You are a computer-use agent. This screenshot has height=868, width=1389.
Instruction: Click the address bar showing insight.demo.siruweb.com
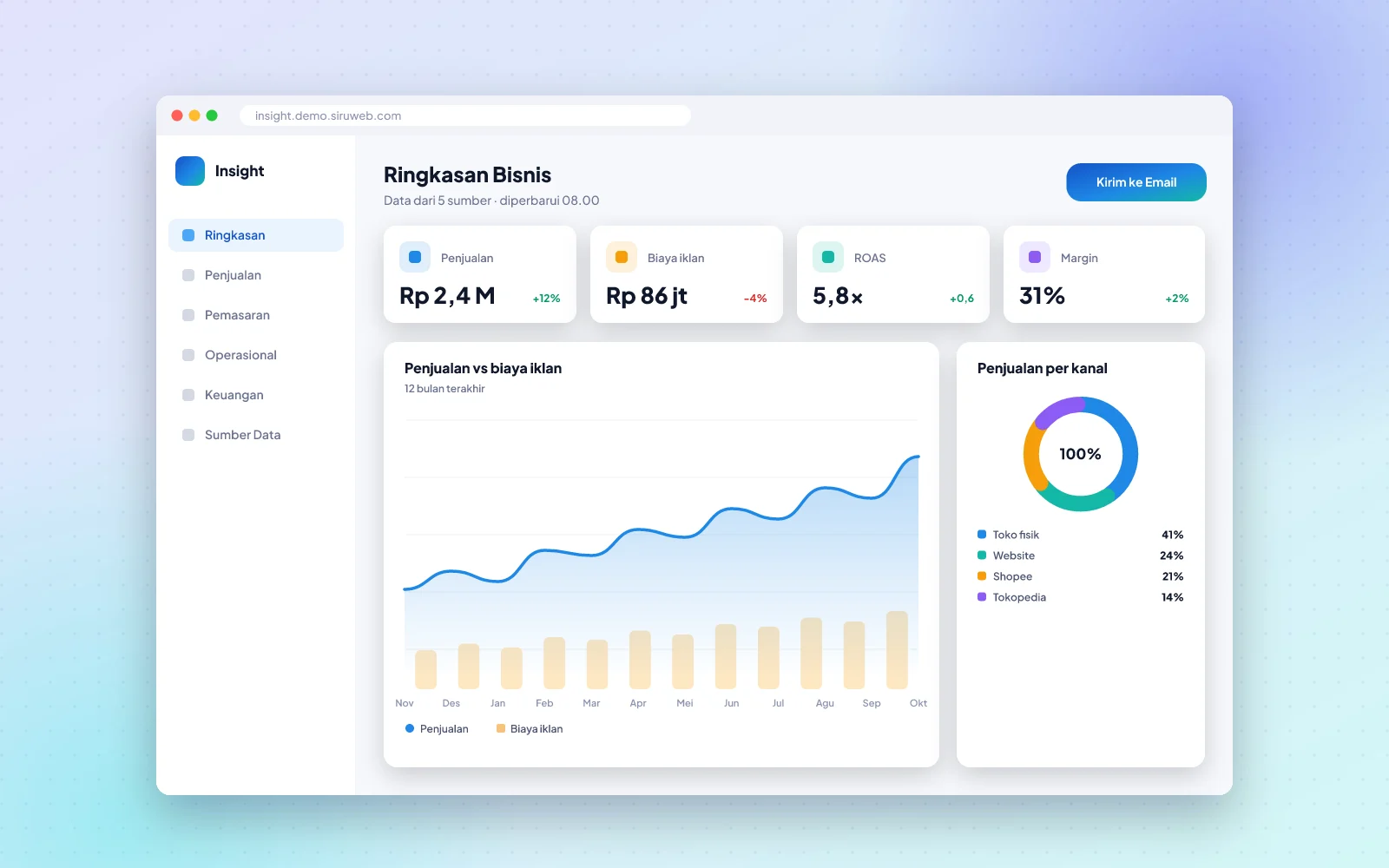click(x=465, y=115)
